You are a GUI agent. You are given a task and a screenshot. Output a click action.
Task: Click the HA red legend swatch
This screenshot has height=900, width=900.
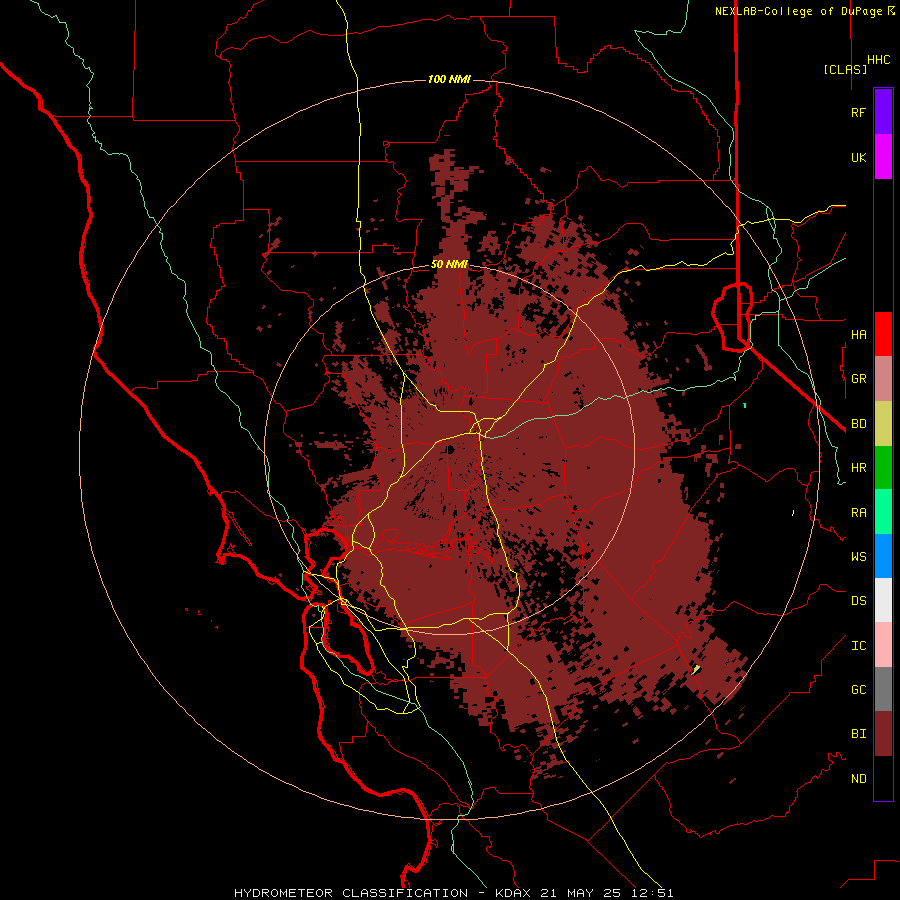[883, 334]
